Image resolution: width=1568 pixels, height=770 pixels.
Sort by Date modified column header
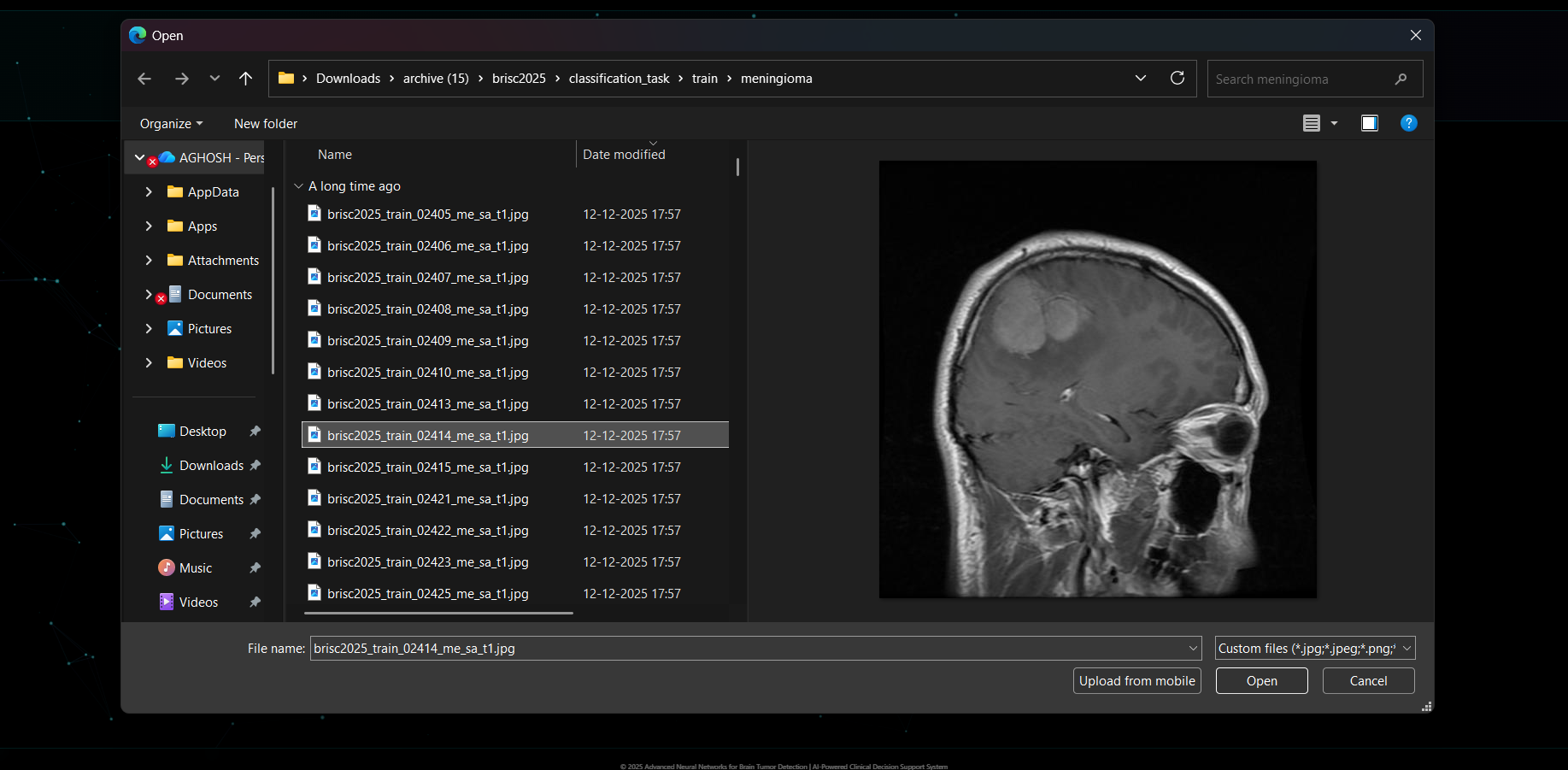tap(624, 155)
